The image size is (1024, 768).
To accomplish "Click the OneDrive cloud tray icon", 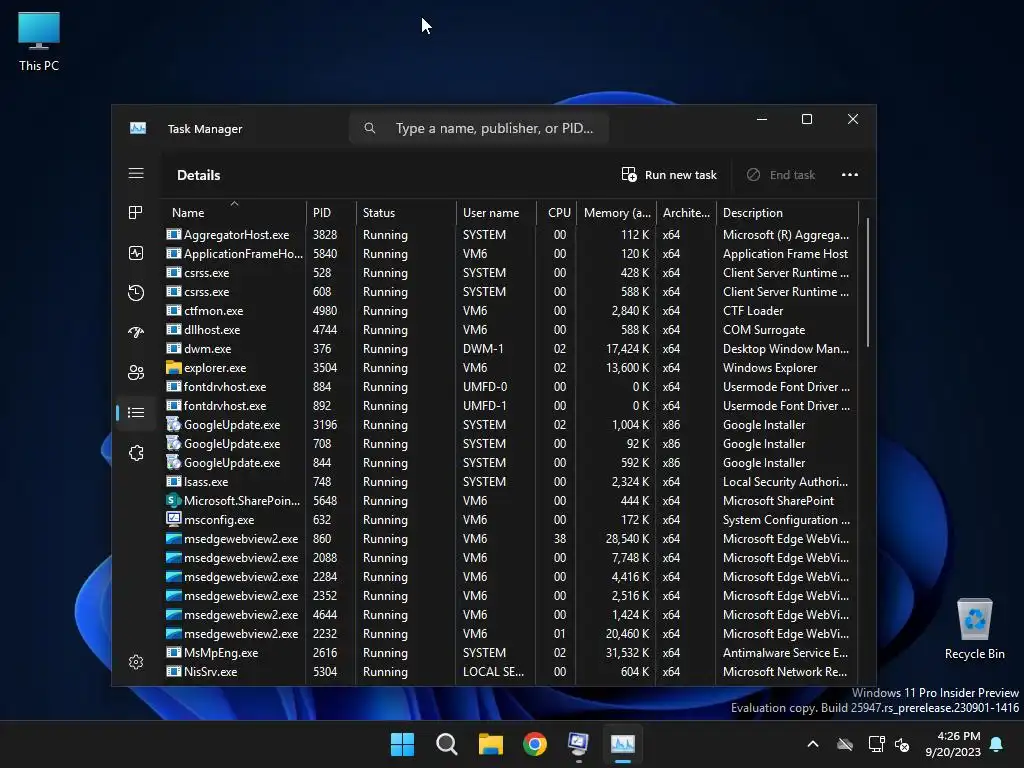I will coord(844,744).
